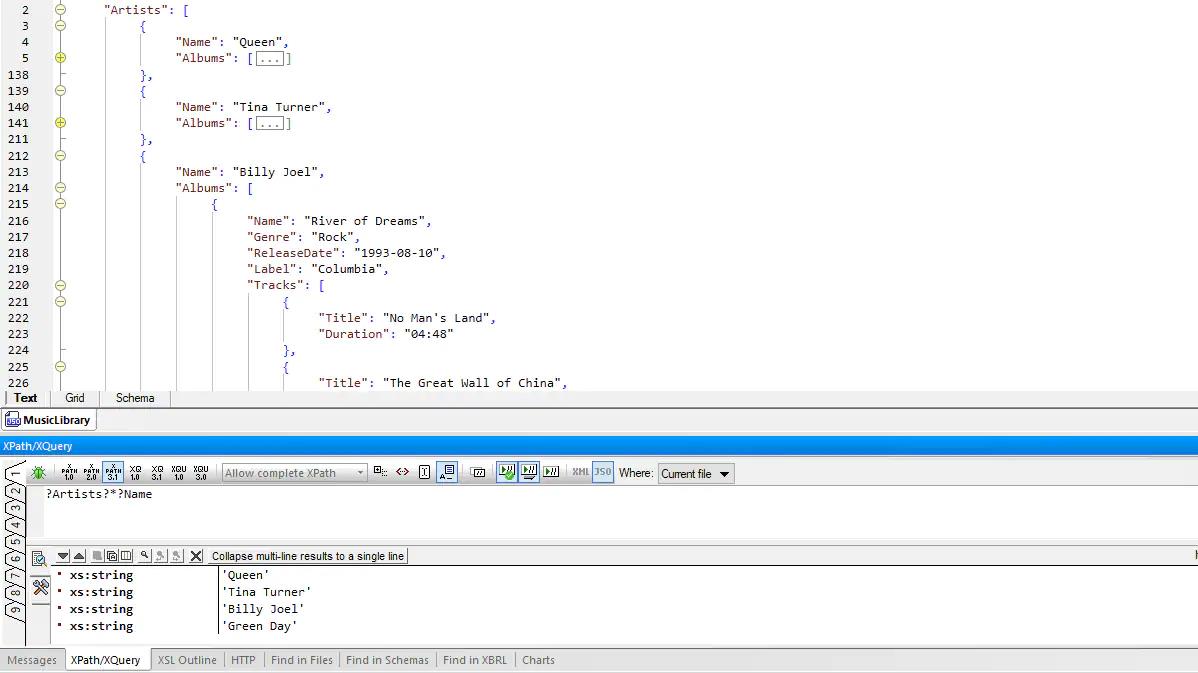
Task: Click the expression builder icon beside XPath dropdown
Action: 380,472
